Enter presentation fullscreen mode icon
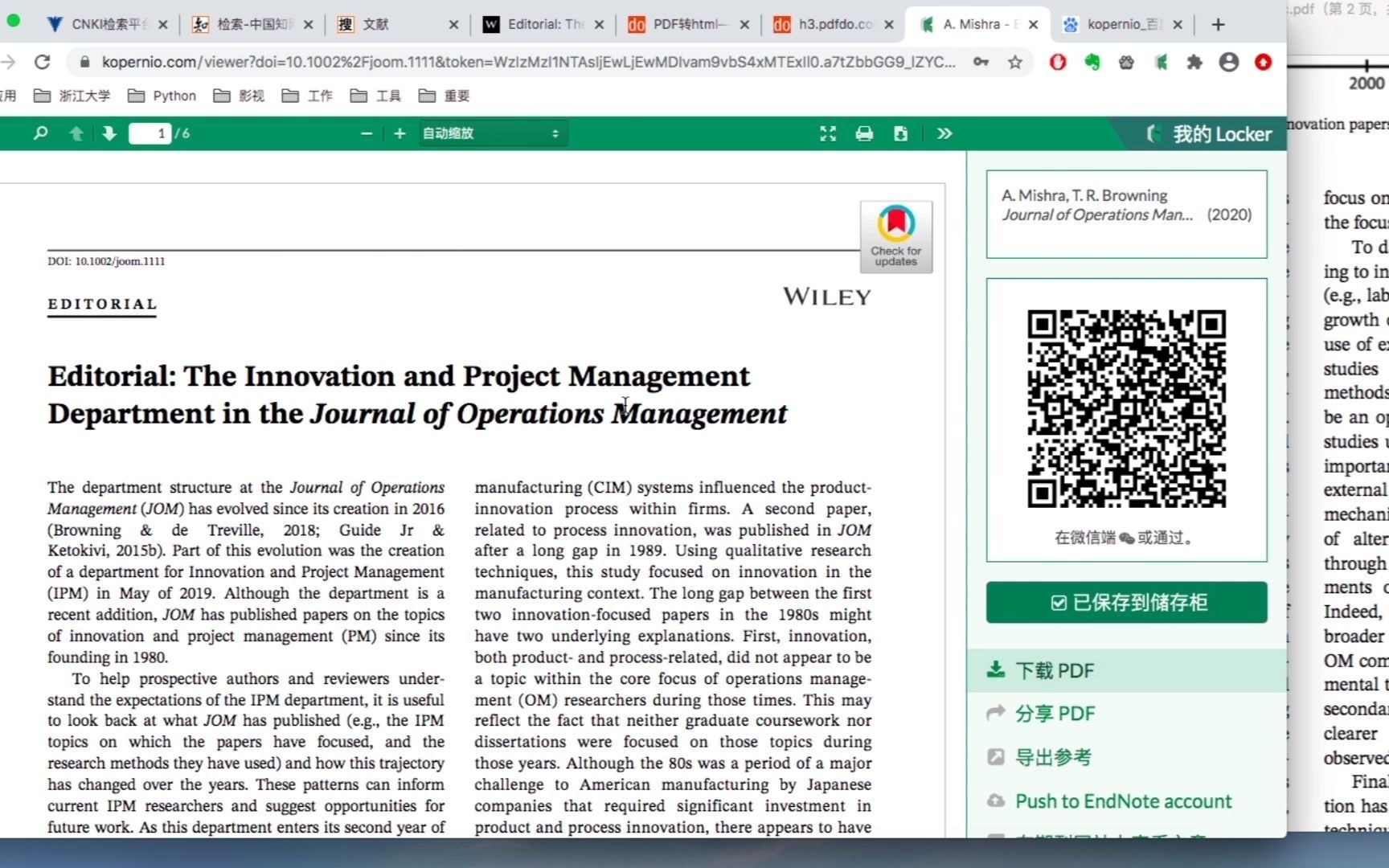1389x868 pixels. [828, 133]
